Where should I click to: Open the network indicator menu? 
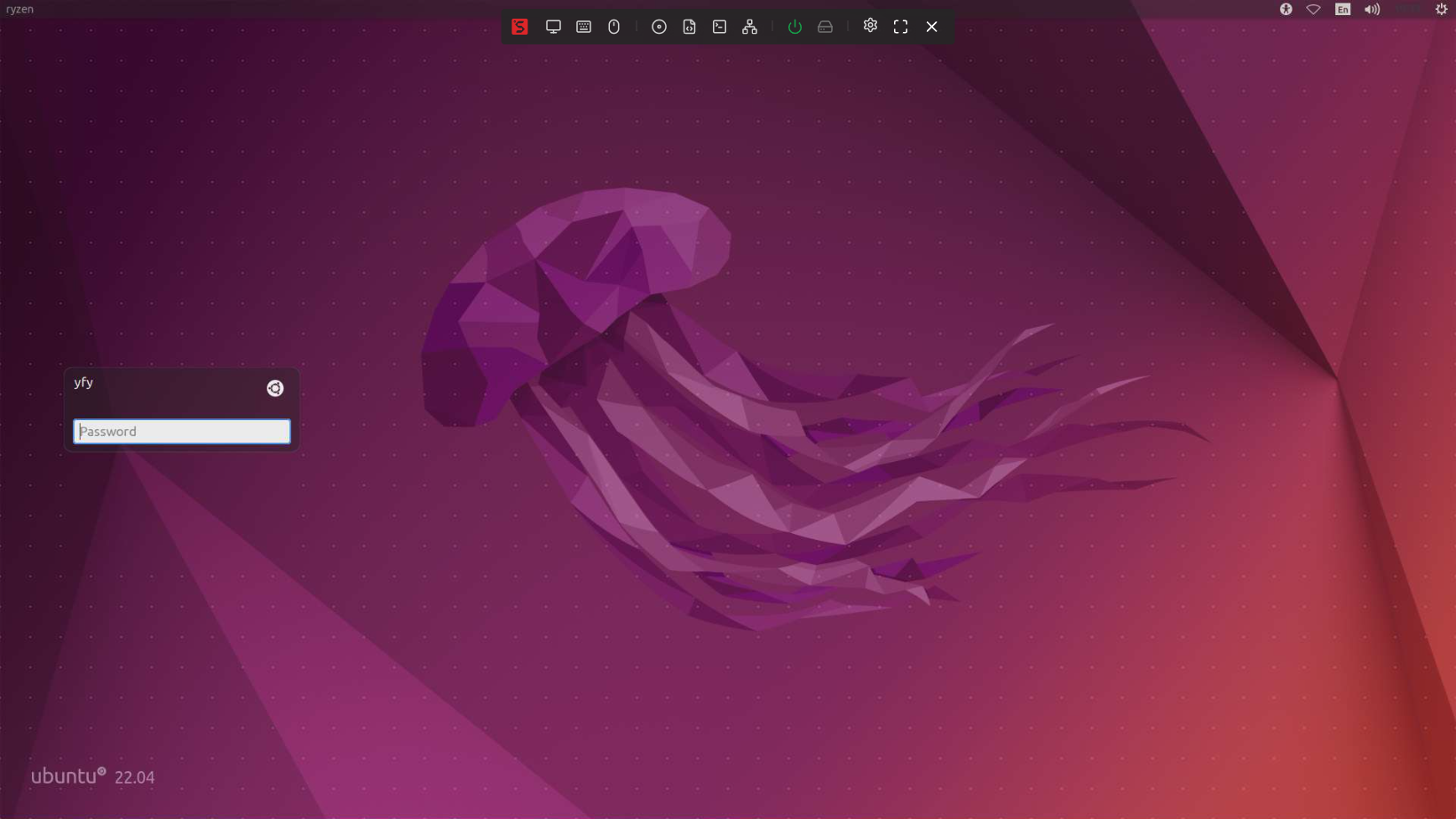point(1313,9)
